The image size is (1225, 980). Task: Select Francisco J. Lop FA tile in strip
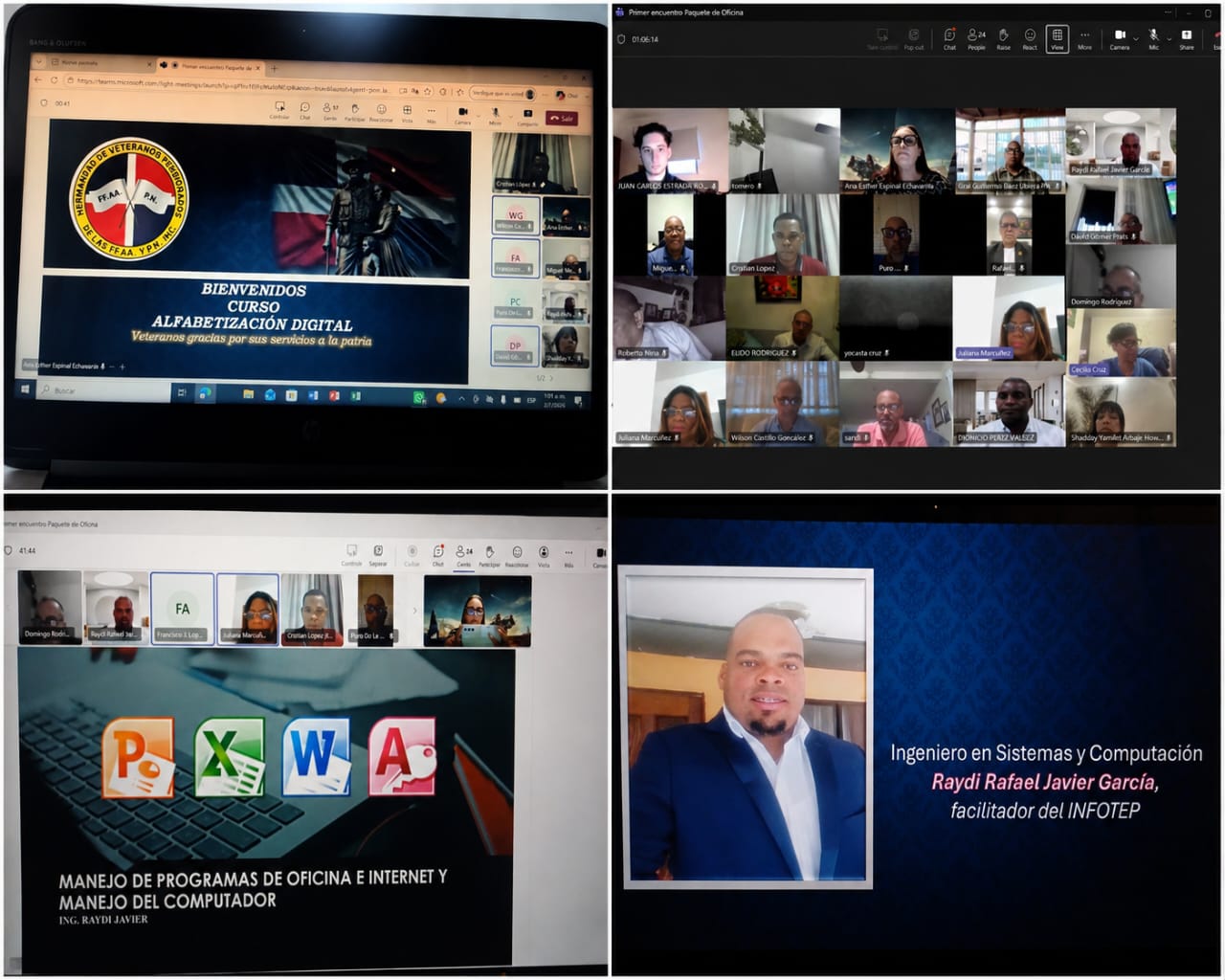182,609
